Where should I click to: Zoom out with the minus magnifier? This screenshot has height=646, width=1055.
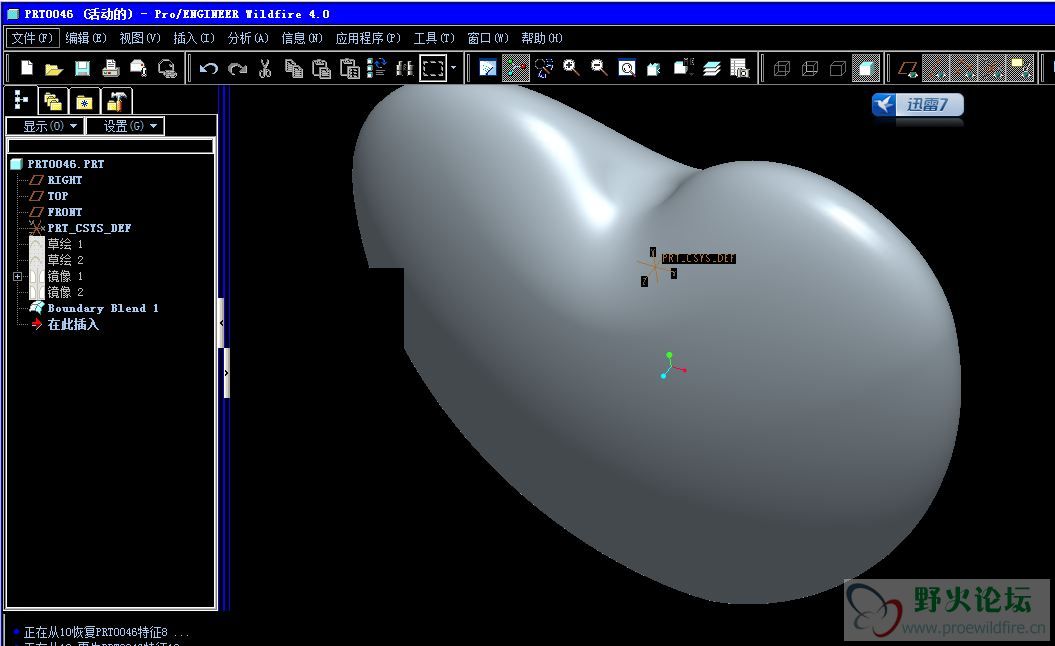tap(599, 68)
